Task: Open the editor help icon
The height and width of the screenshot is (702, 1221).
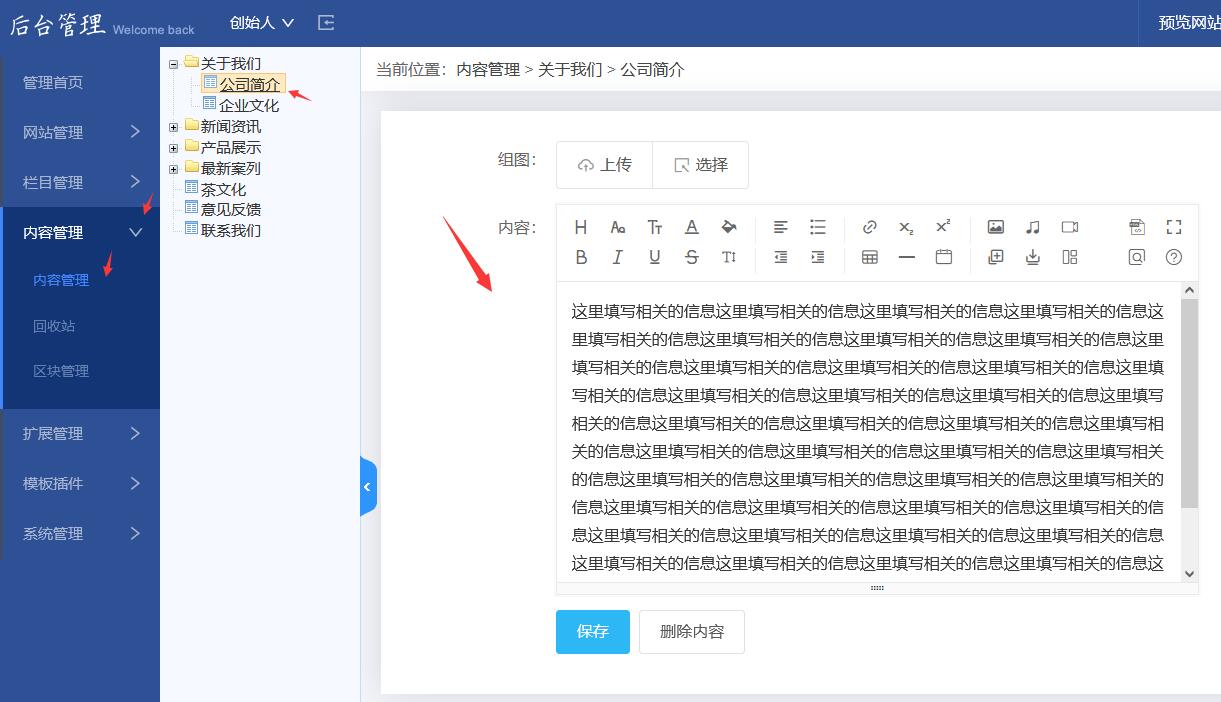Action: pyautogui.click(x=1174, y=257)
